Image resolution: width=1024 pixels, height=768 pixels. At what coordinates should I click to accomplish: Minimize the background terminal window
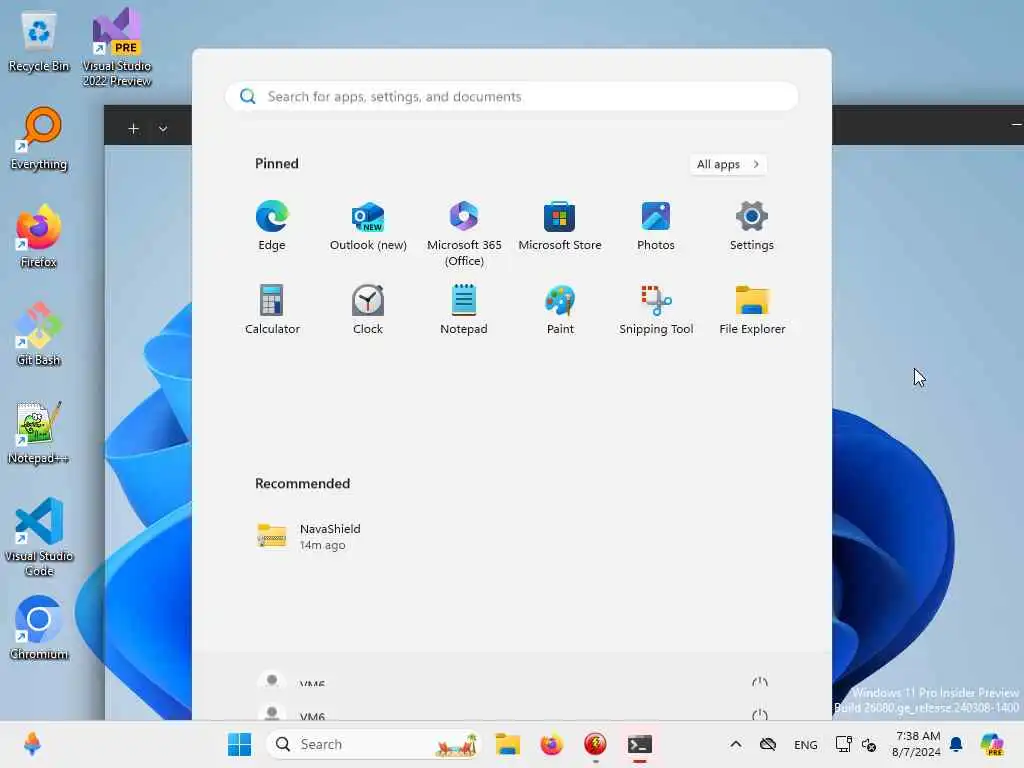coord(1016,125)
